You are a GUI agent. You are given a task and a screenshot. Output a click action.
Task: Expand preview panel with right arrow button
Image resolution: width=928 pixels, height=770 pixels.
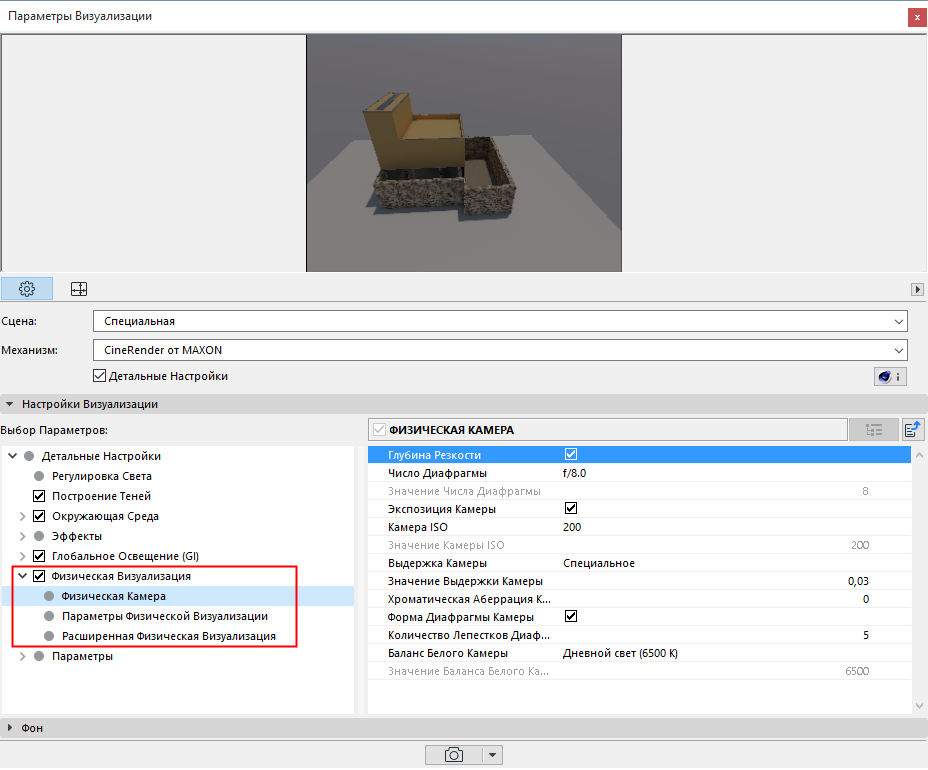tap(917, 289)
